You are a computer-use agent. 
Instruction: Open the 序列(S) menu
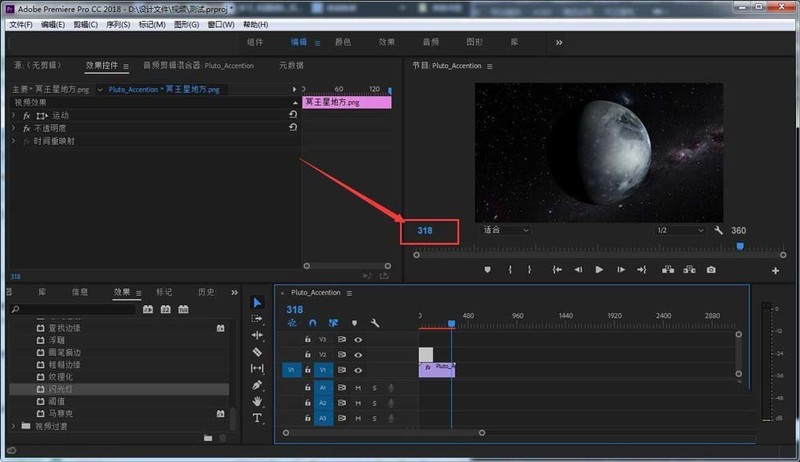coord(118,24)
